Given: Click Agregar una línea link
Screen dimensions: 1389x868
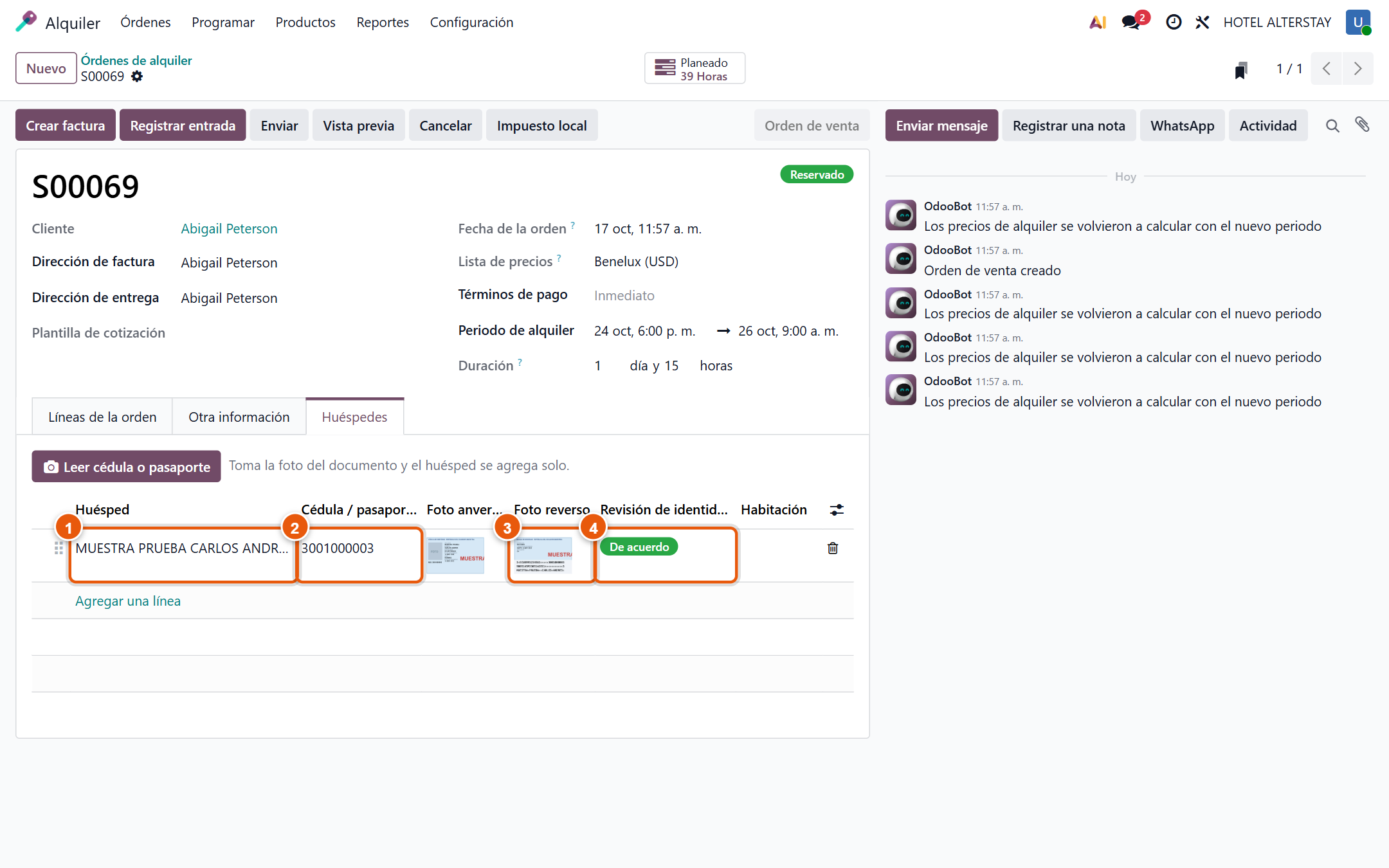Looking at the screenshot, I should (x=128, y=601).
